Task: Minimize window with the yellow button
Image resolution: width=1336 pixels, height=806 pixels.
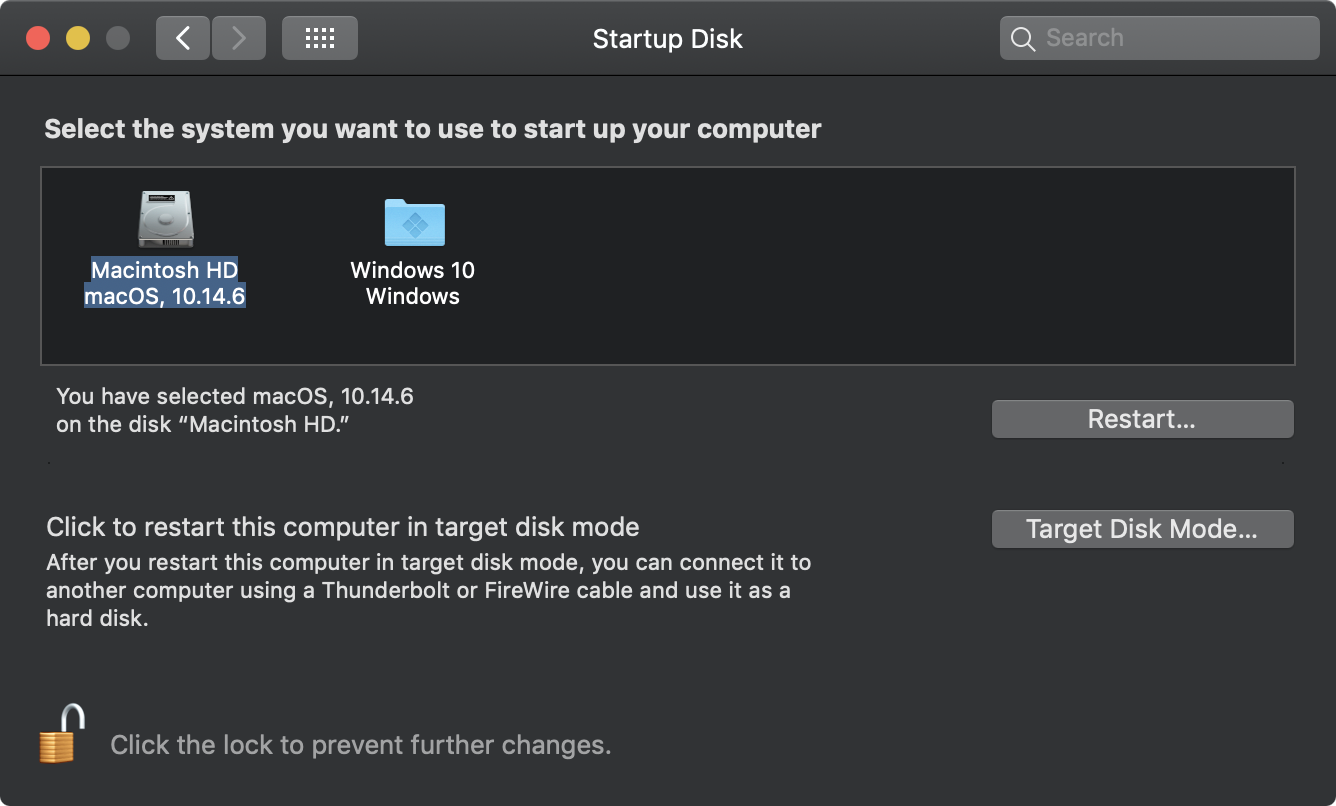Action: click(78, 38)
